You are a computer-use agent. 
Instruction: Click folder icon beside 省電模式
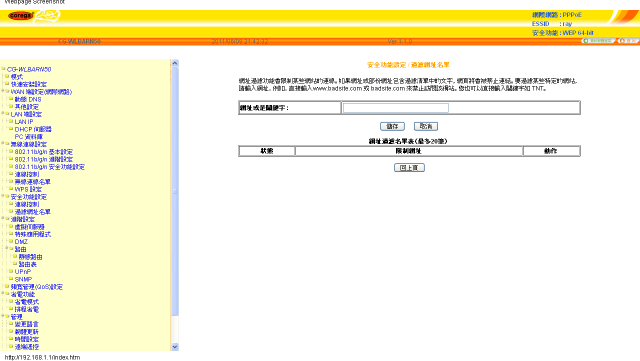(11, 301)
